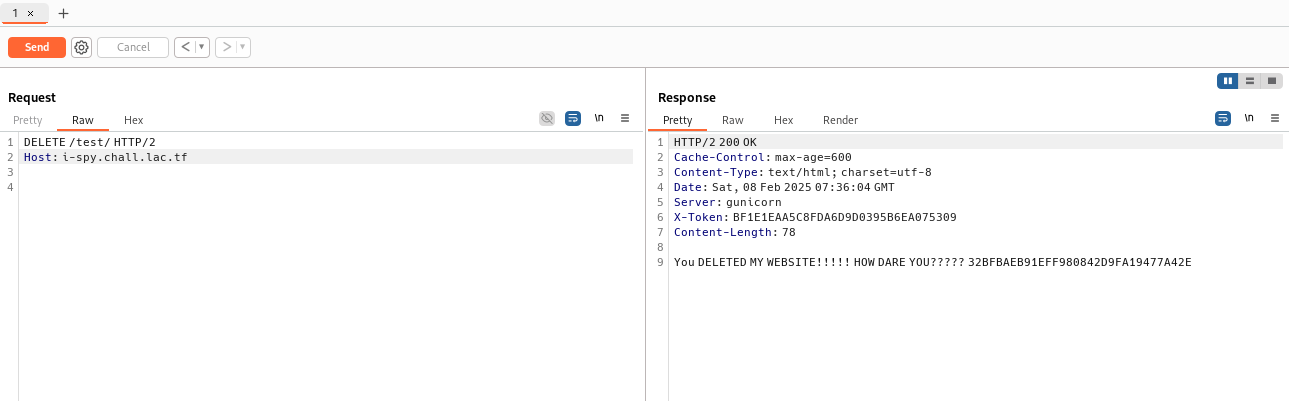The width and height of the screenshot is (1289, 401).
Task: Click the Host header line in request
Action: (x=105, y=157)
